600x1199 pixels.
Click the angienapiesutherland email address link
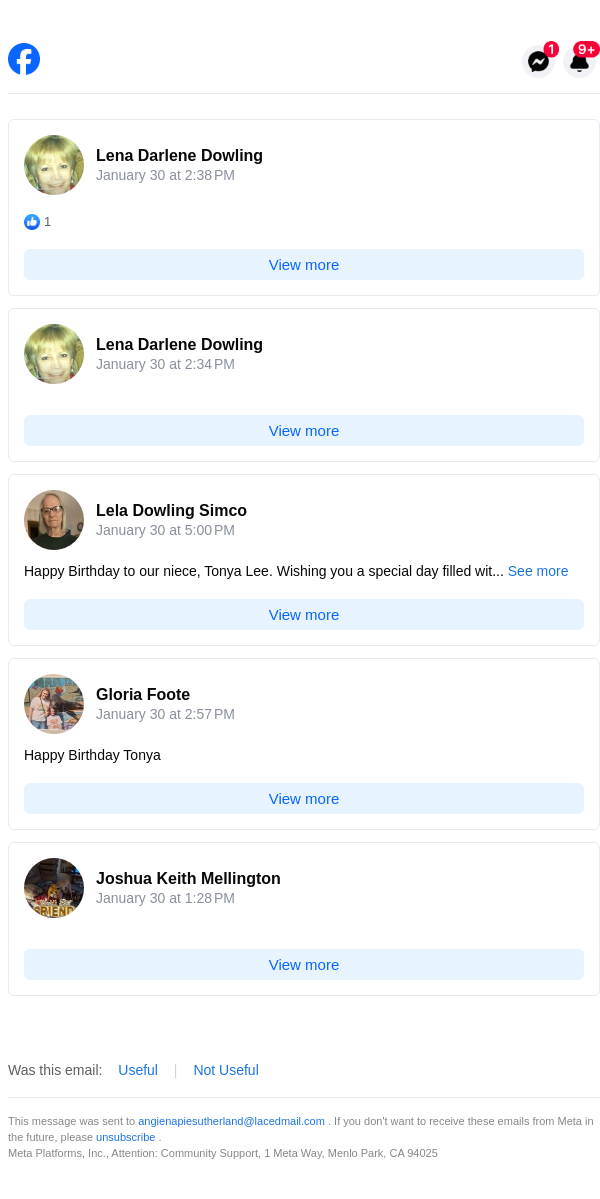(231, 1121)
